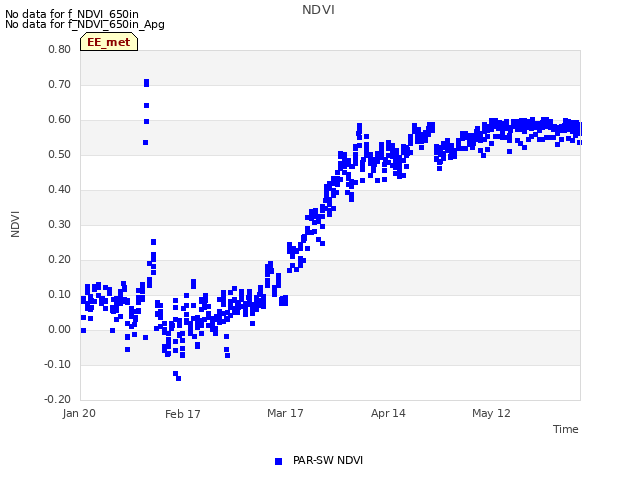Click 'No data for f_NDVI_650in_Apg' message
The width and height of the screenshot is (640, 480).
click(85, 24)
